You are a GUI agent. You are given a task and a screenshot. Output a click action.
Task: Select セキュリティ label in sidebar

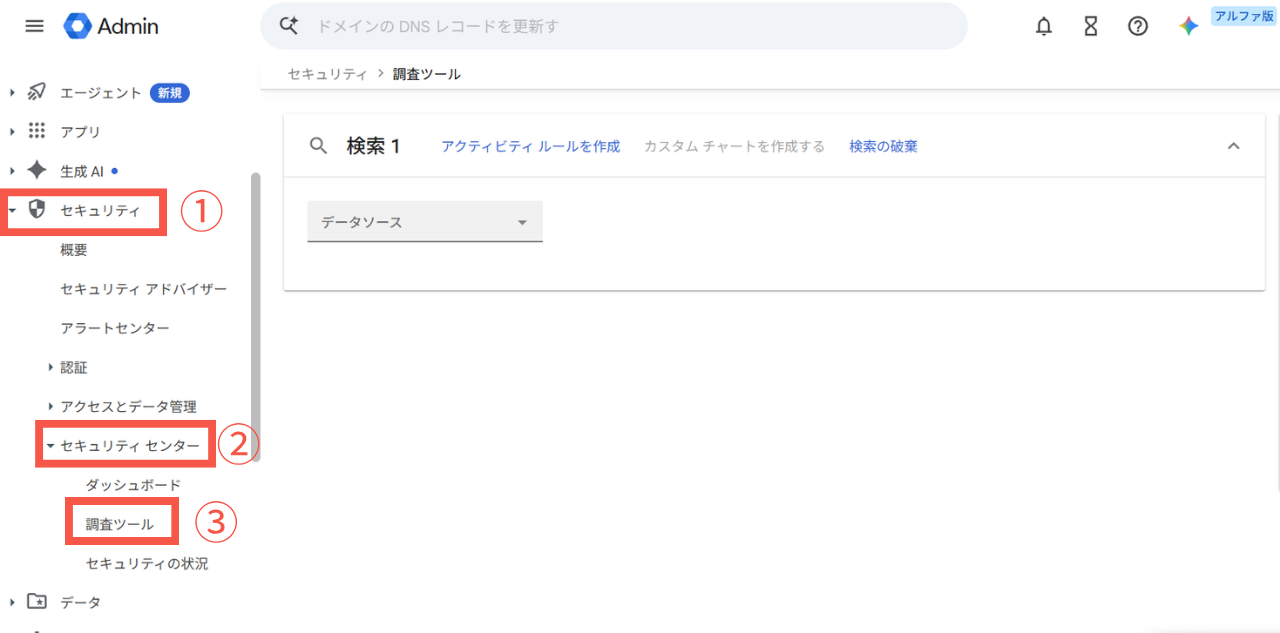coord(100,210)
